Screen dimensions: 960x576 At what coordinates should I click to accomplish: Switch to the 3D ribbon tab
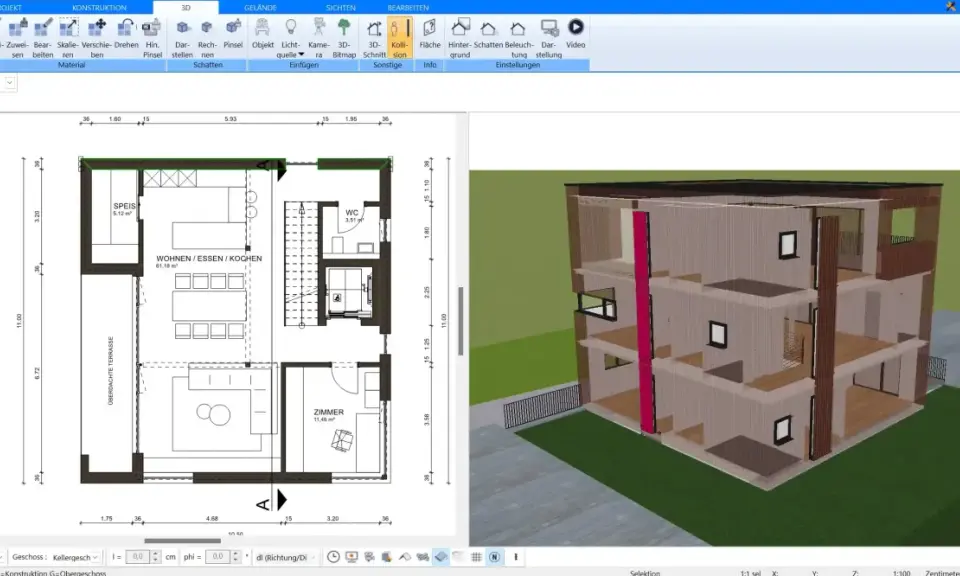(x=186, y=7)
